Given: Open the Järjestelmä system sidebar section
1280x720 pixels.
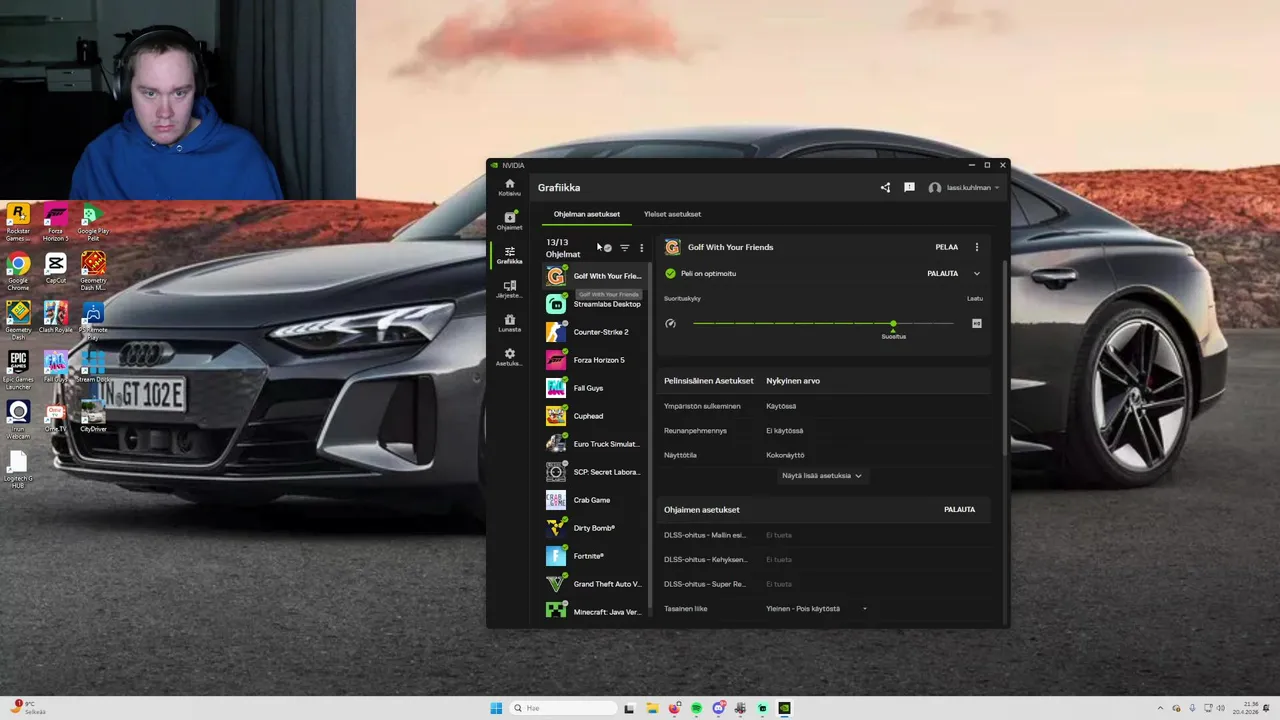Looking at the screenshot, I should pyautogui.click(x=509, y=289).
